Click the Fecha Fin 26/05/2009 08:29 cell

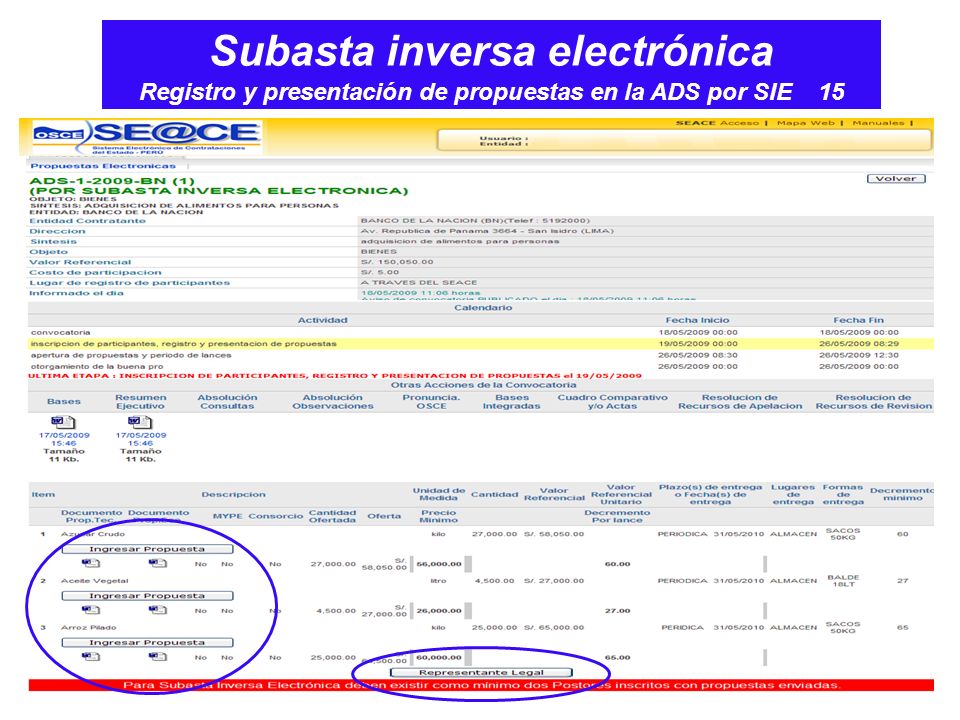[x=858, y=344]
